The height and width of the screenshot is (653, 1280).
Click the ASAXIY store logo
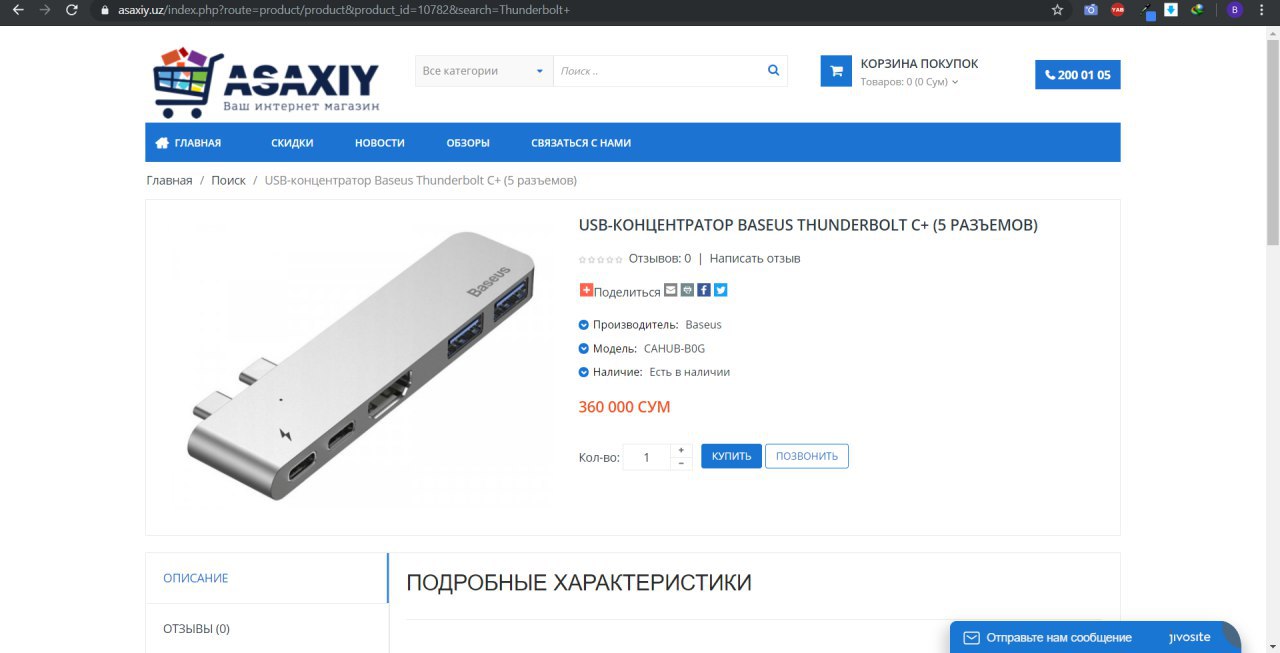point(266,83)
